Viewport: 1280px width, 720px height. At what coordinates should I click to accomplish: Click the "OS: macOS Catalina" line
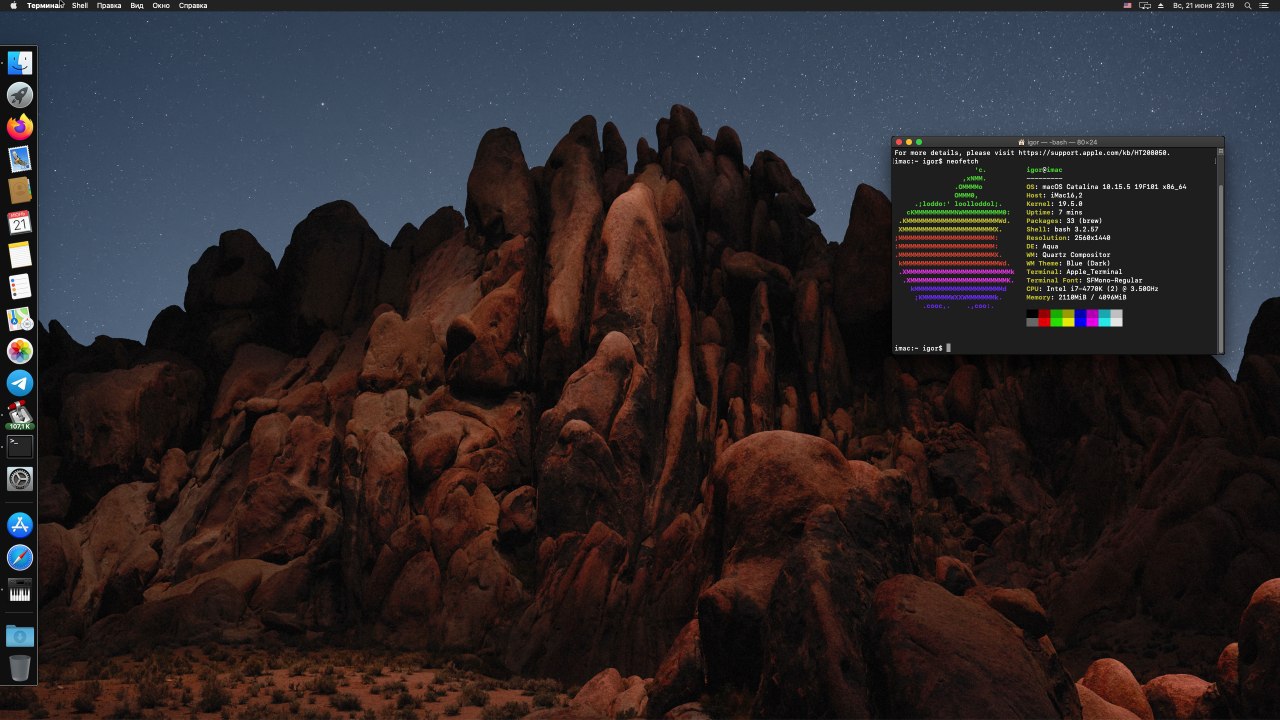pos(1106,187)
